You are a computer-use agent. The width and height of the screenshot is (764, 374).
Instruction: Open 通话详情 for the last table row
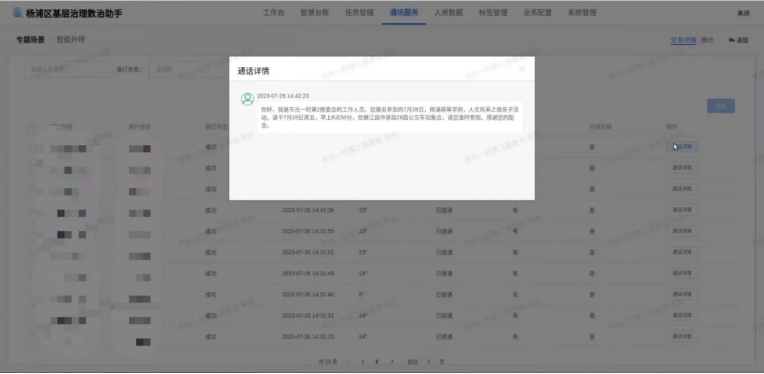coord(682,337)
